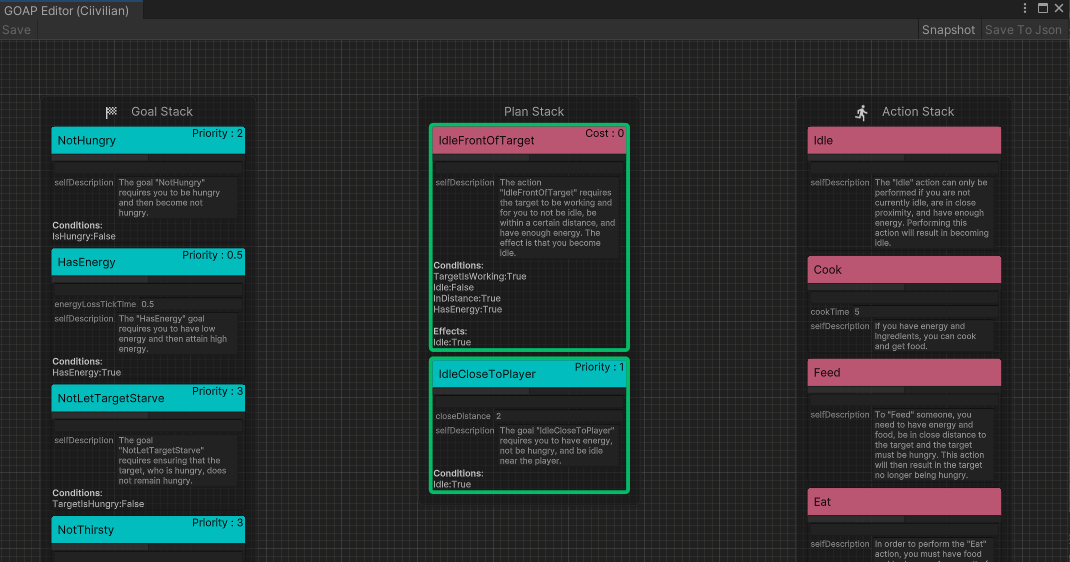The width and height of the screenshot is (1070, 562).
Task: Select the NotThirsty goal node
Action: click(x=148, y=530)
